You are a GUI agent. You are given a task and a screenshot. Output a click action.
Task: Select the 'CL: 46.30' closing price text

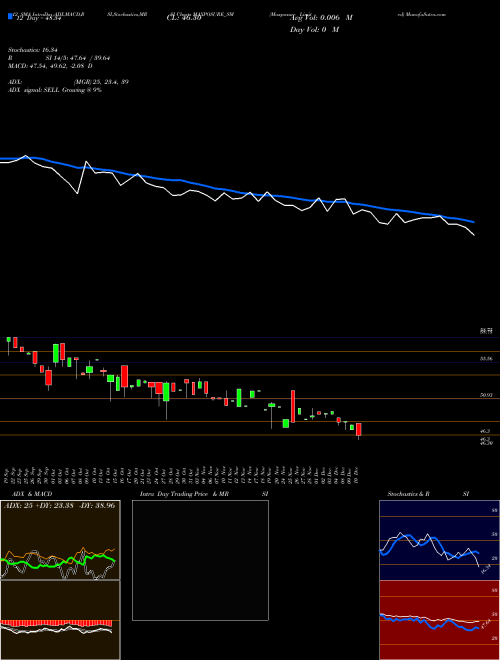184,19
